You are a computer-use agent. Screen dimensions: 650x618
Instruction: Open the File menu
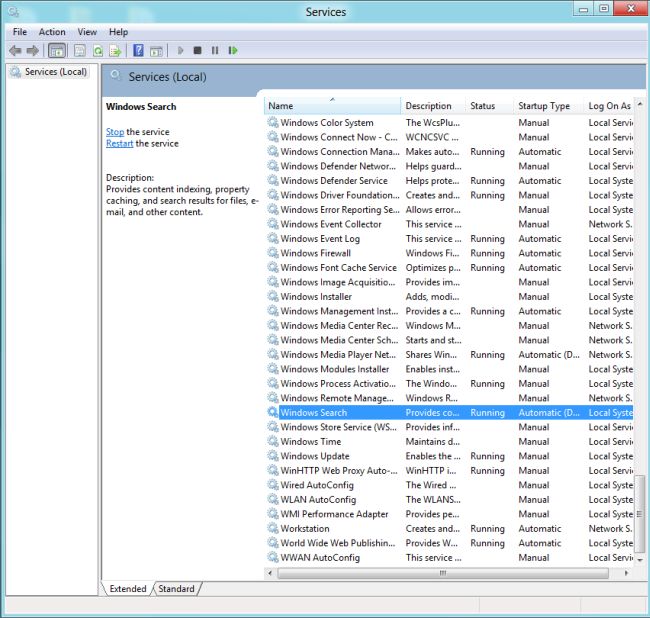(19, 32)
